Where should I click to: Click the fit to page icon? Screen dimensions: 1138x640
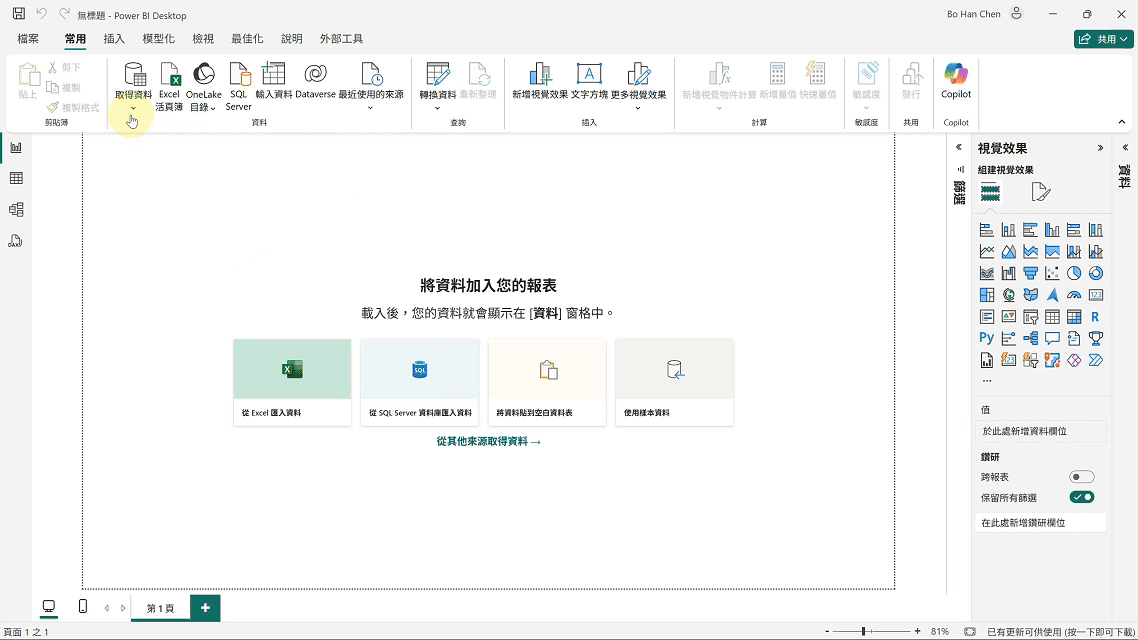click(970, 631)
